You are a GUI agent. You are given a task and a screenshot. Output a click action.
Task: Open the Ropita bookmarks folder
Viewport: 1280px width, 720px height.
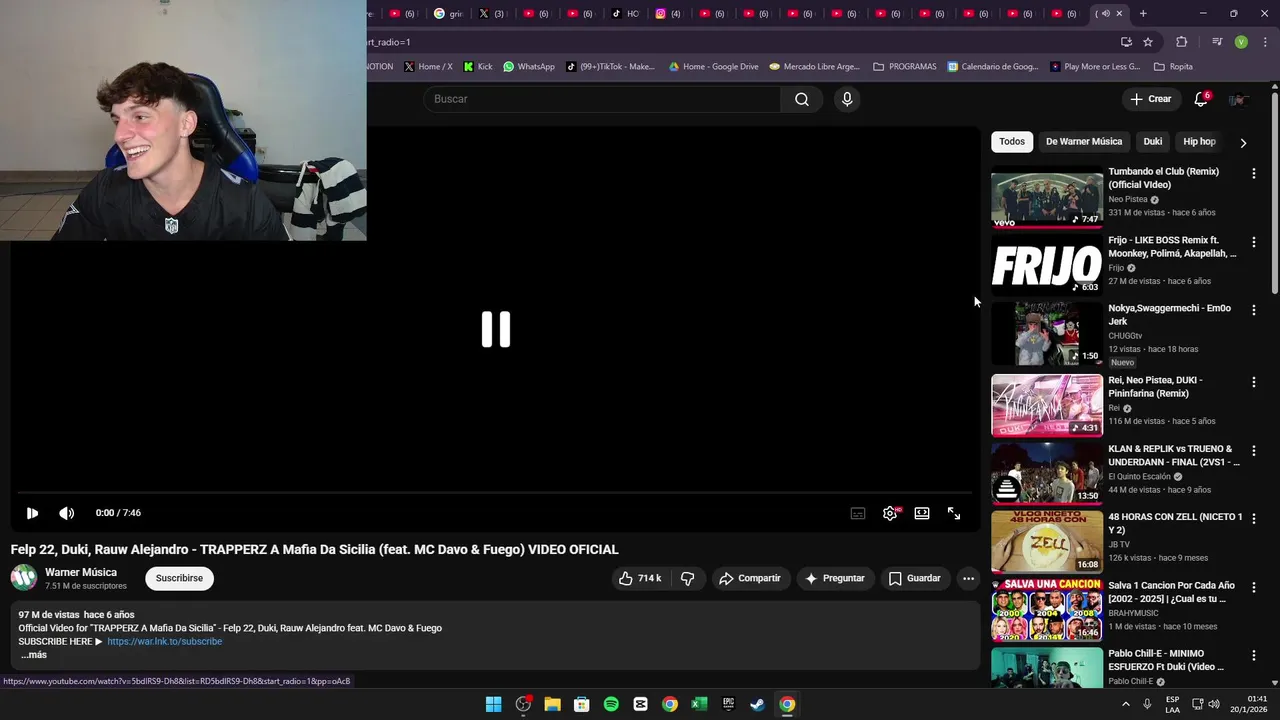(x=1173, y=67)
